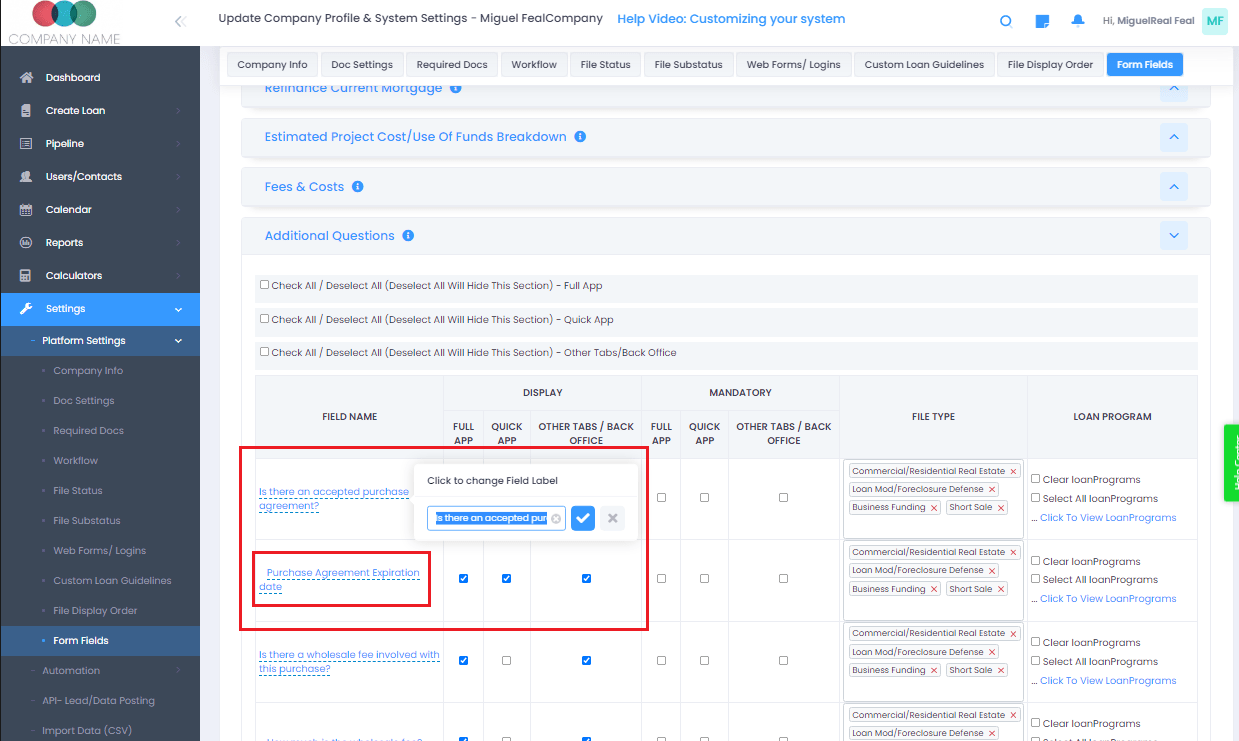Edit label Is there a wholesale fee involved
The width and height of the screenshot is (1239, 741).
pos(349,662)
